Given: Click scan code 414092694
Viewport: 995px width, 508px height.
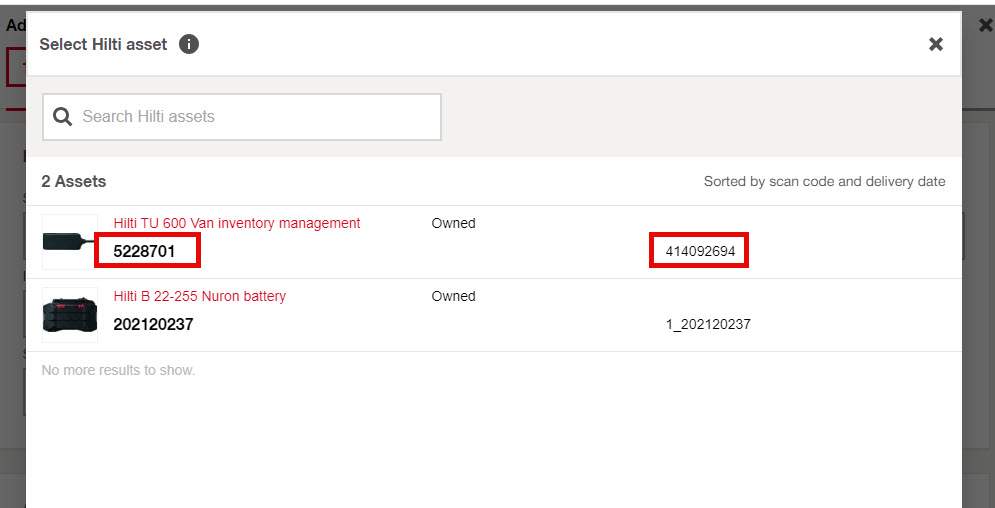Looking at the screenshot, I should point(700,251).
